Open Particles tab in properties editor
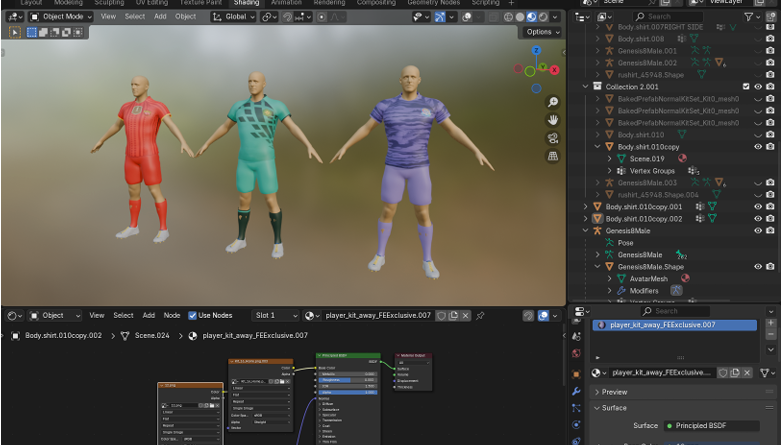The height and width of the screenshot is (445, 781). 576,408
